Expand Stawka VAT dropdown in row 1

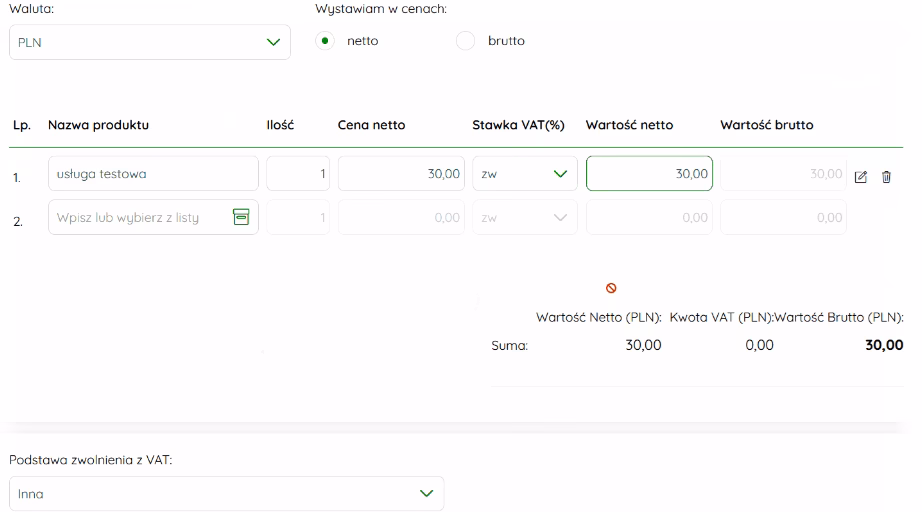[525, 174]
